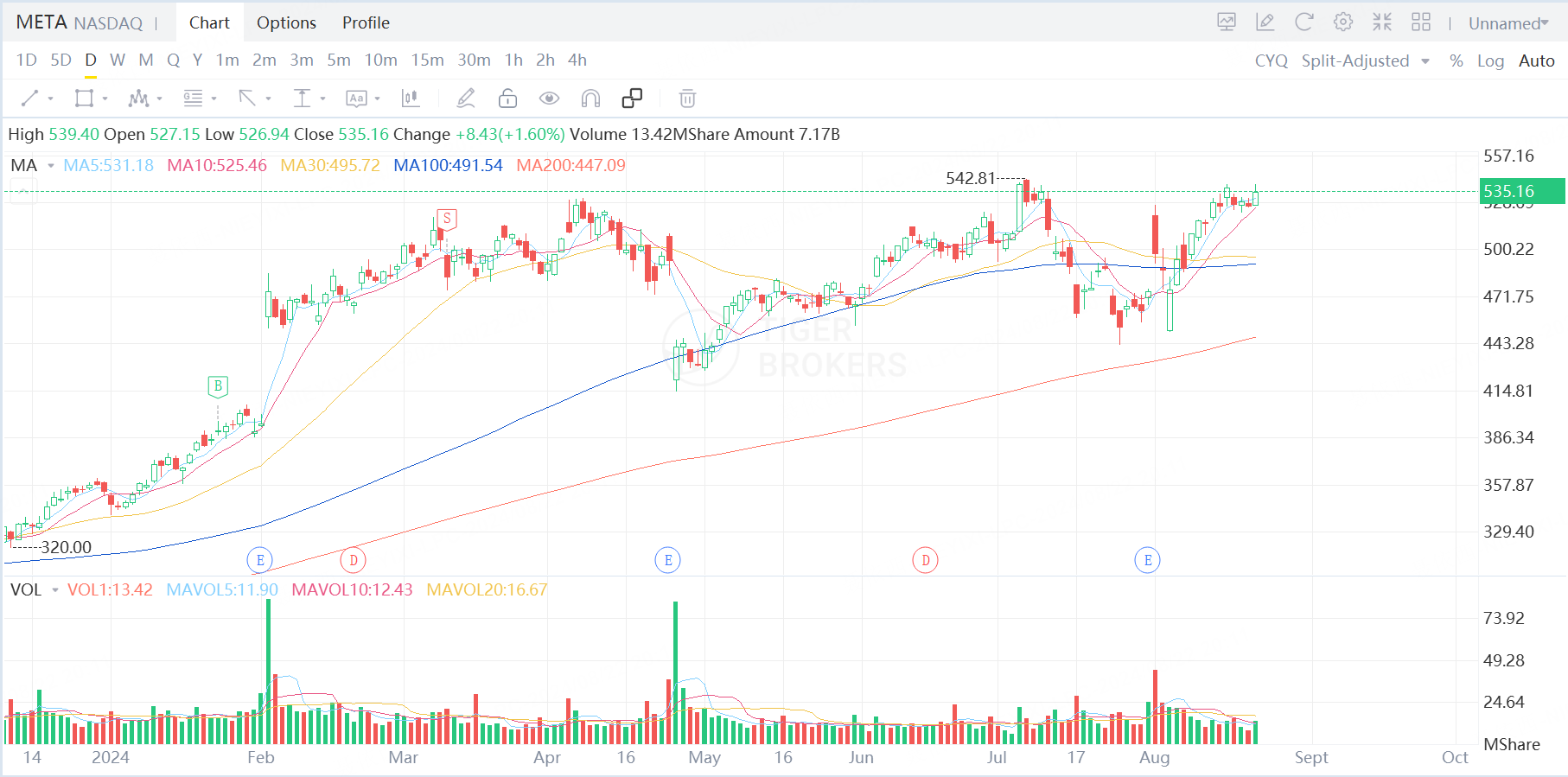1568x777 pixels.
Task: Open the Profile tab
Action: pyautogui.click(x=366, y=22)
